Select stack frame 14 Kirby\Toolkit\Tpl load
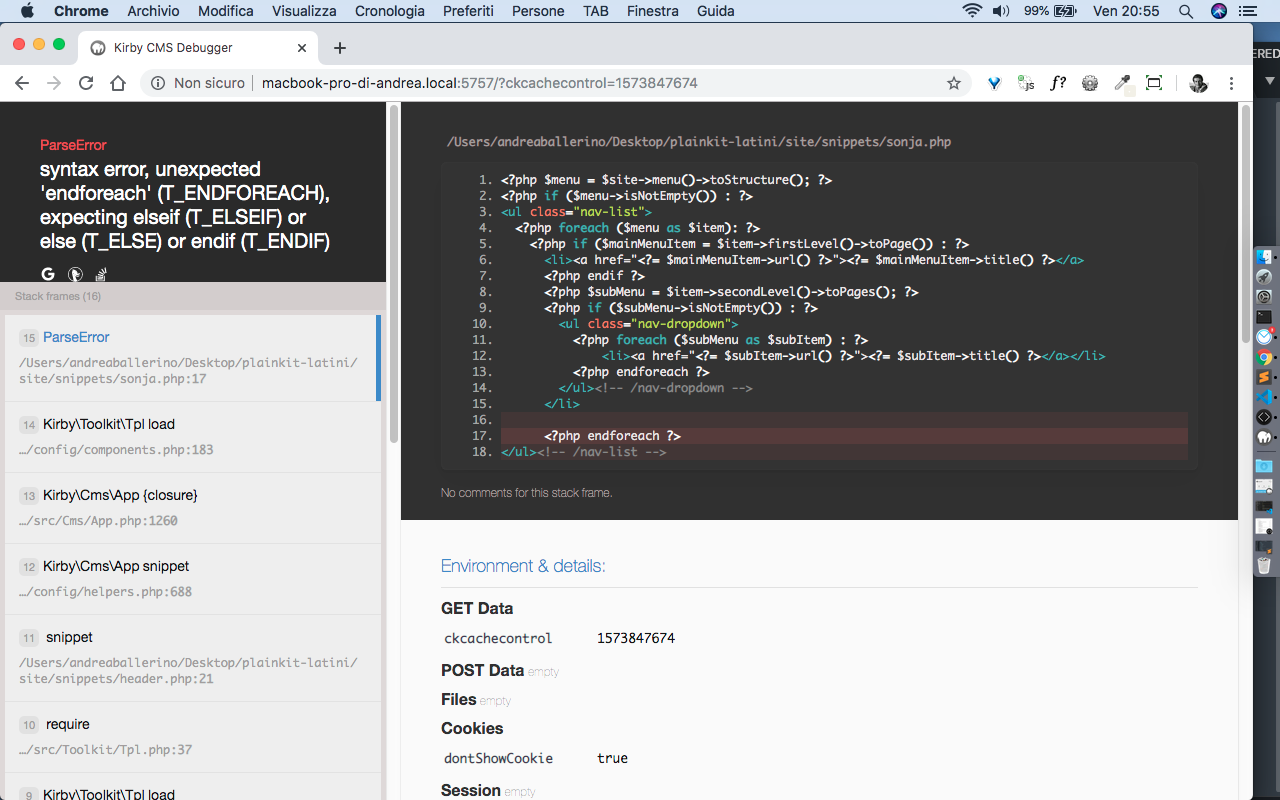1280x800 pixels. [x=193, y=437]
